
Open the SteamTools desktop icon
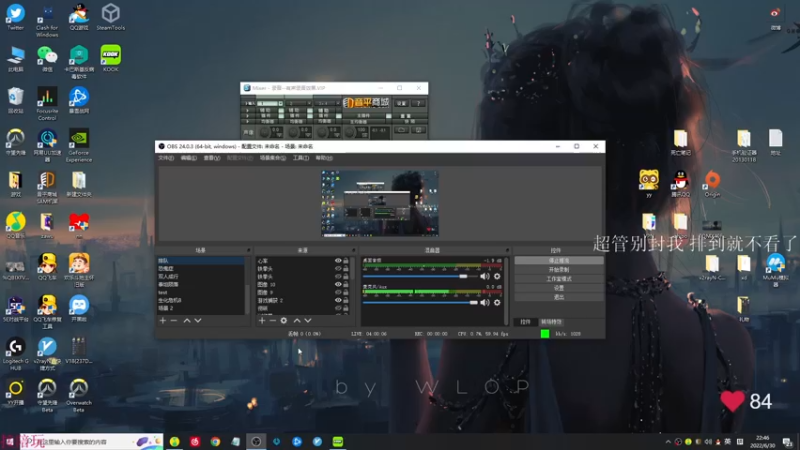point(111,17)
